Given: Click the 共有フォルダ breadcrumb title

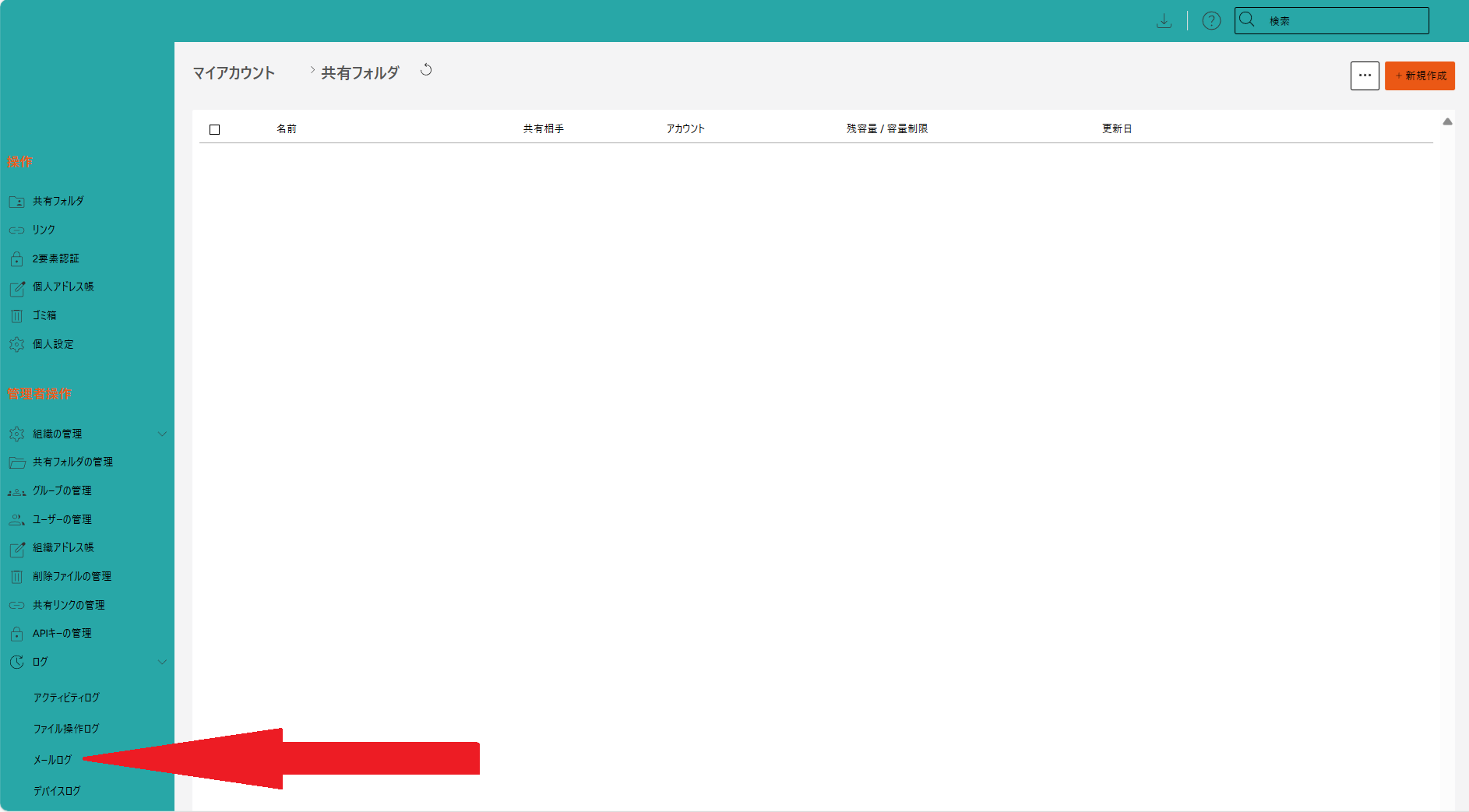Looking at the screenshot, I should pyautogui.click(x=360, y=72).
